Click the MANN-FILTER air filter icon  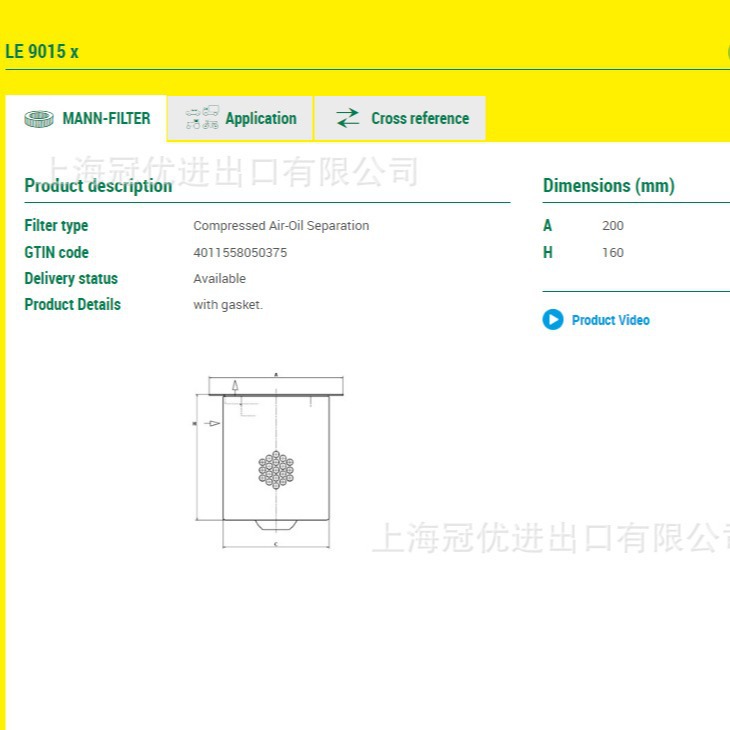pyautogui.click(x=39, y=119)
